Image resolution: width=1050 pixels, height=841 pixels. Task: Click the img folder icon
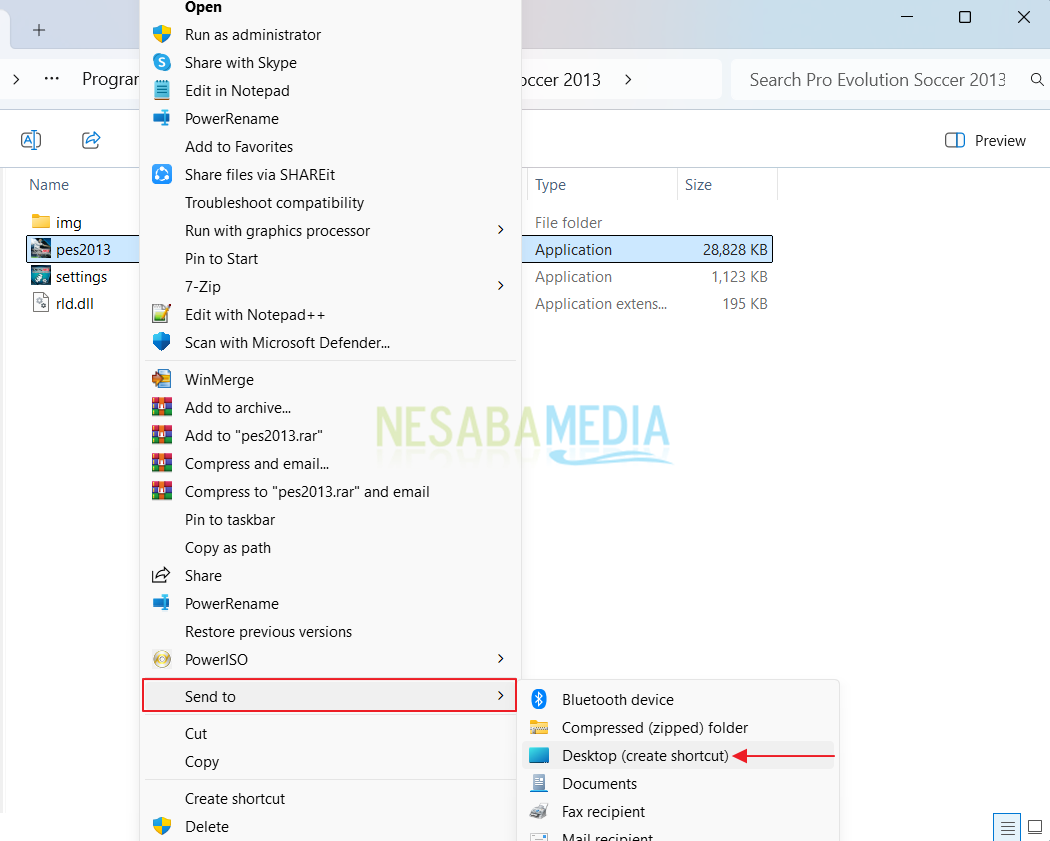(41, 222)
